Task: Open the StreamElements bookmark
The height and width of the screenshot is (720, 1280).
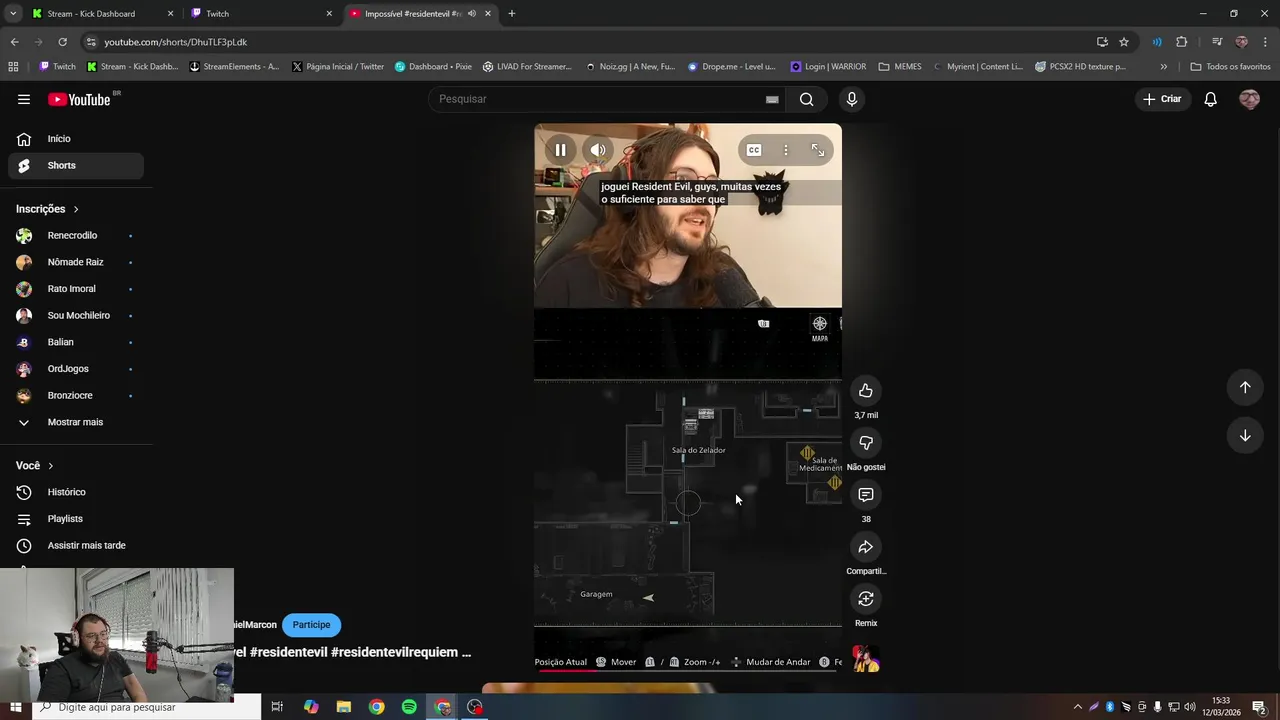Action: pyautogui.click(x=234, y=67)
